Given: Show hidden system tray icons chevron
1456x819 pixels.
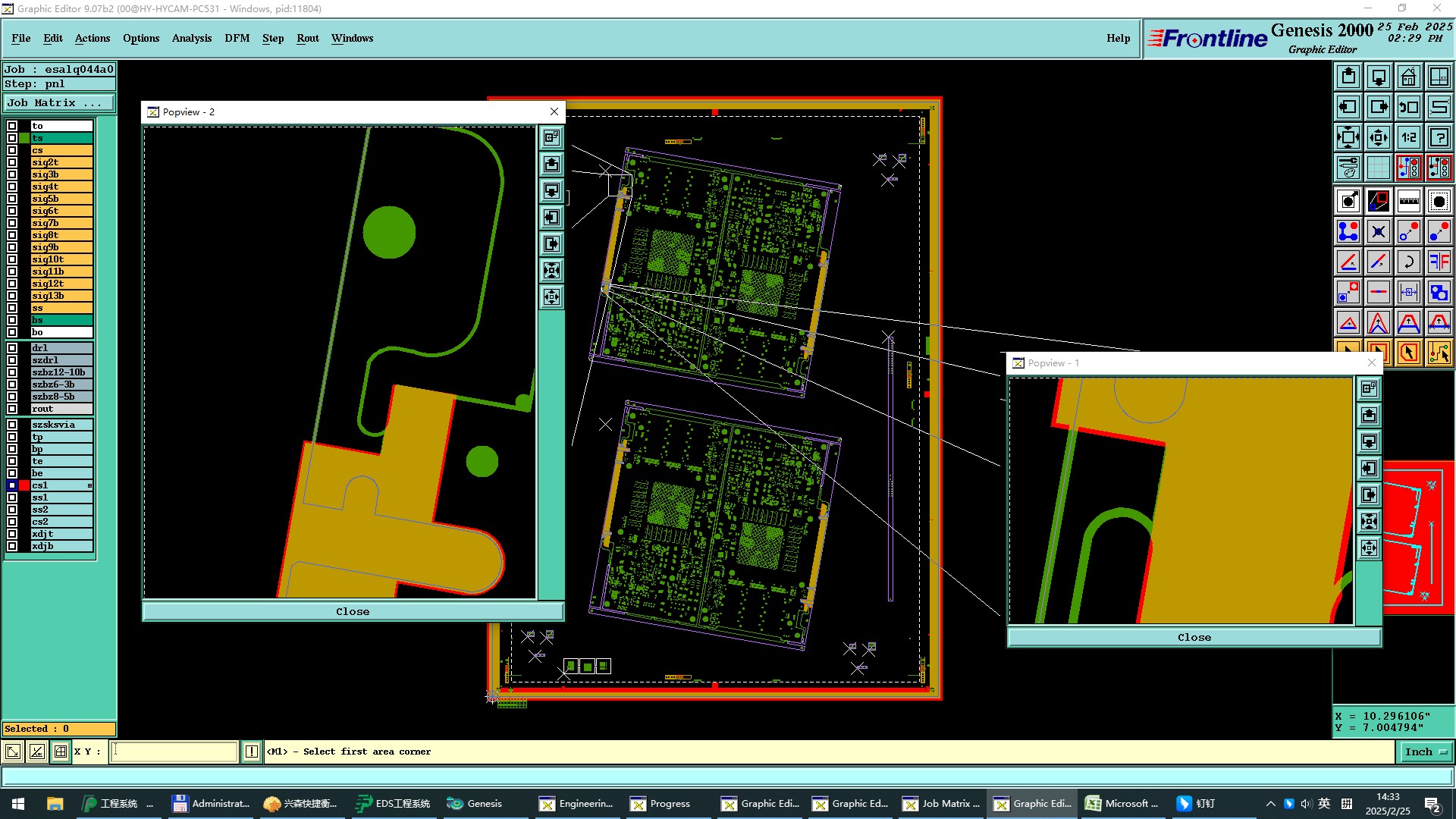Looking at the screenshot, I should [x=1270, y=804].
